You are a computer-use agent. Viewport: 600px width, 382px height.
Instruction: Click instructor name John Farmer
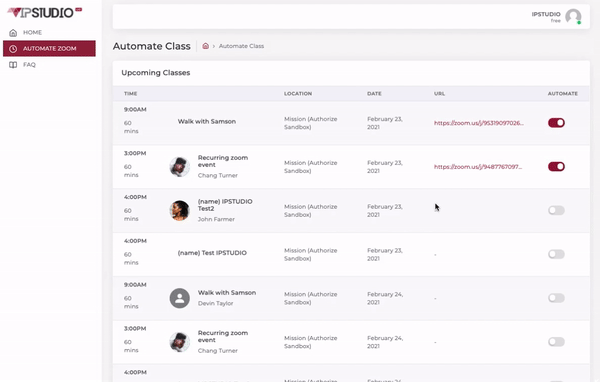click(216, 219)
